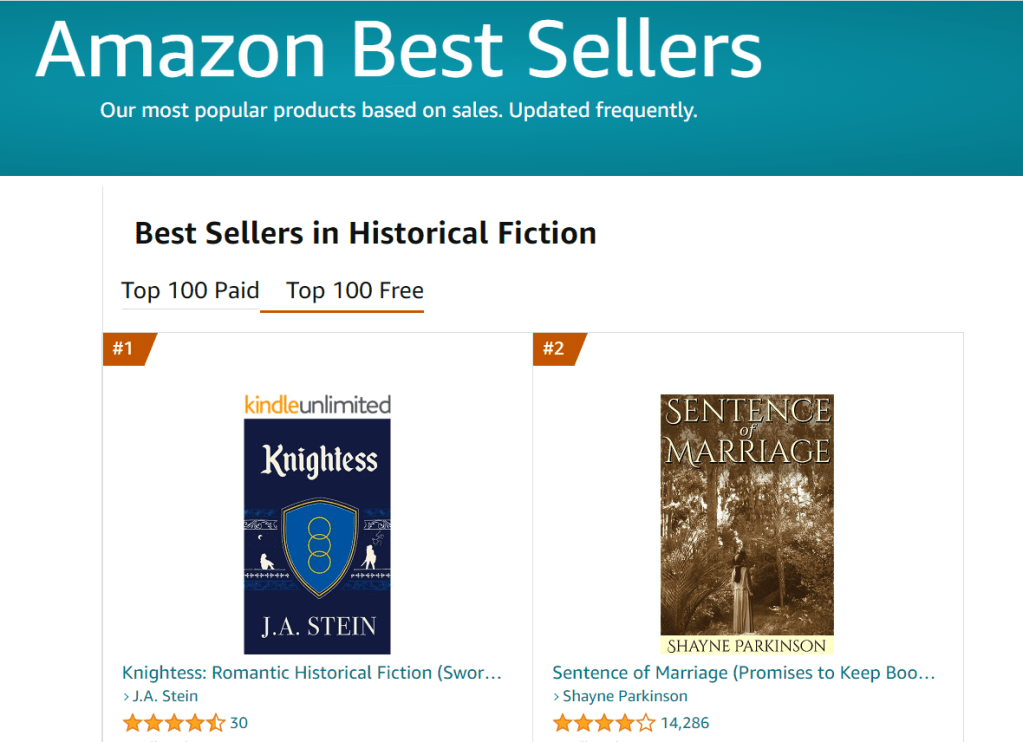Screen dimensions: 1023x742
Task: Click the star rating under J.A. Stein
Action: click(173, 723)
